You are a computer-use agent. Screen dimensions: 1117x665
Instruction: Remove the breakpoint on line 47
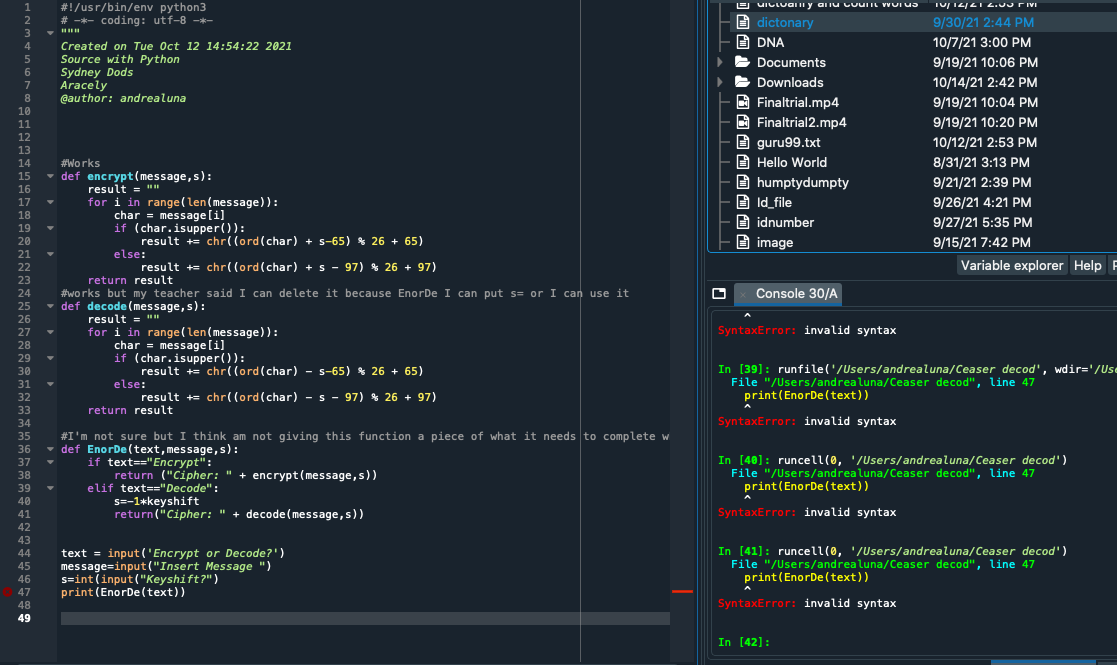(x=7, y=592)
